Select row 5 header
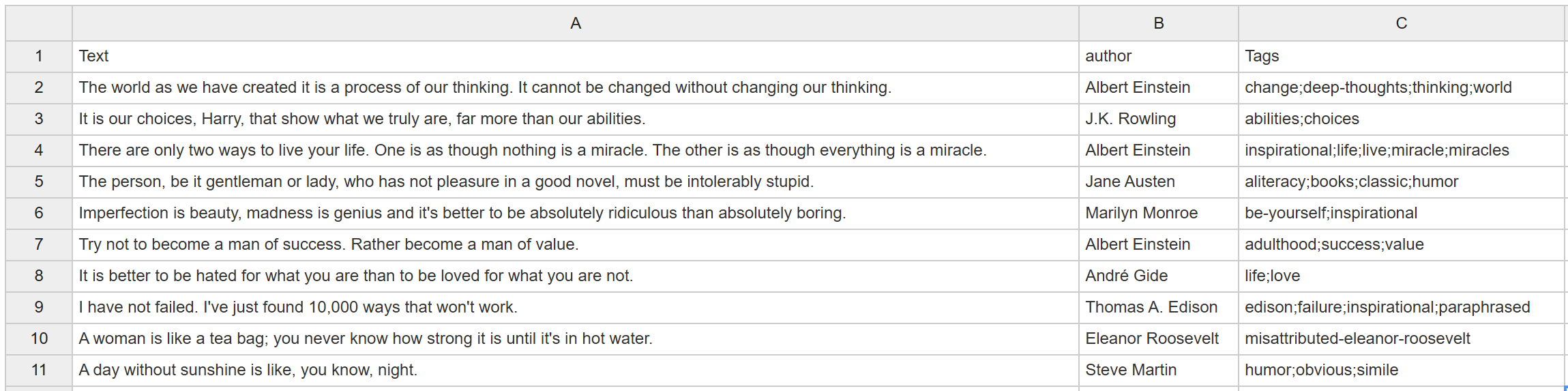The image size is (1568, 391). (39, 182)
